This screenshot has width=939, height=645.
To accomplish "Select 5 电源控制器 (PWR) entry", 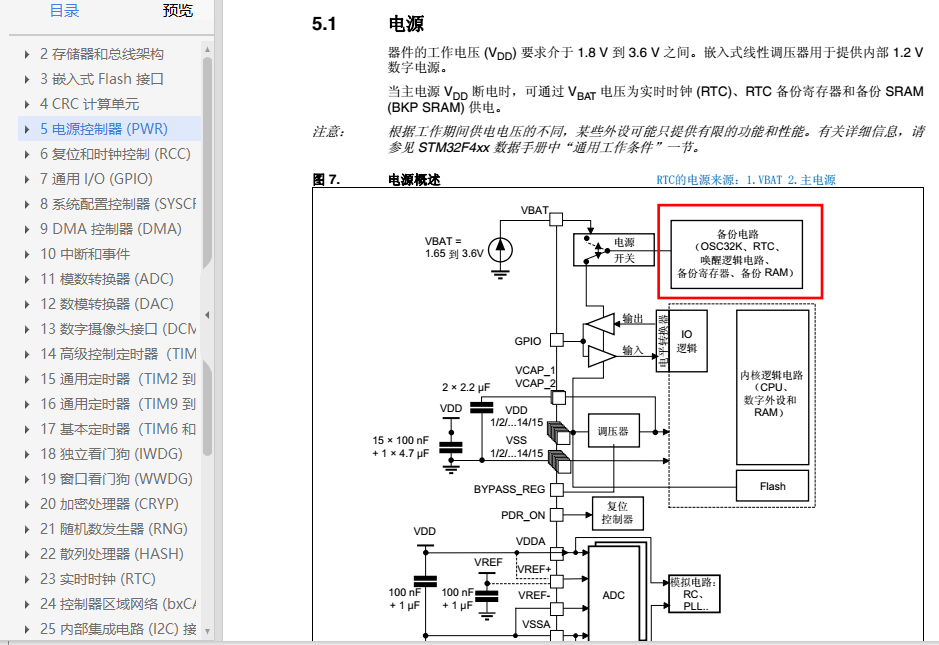I will coord(104,129).
